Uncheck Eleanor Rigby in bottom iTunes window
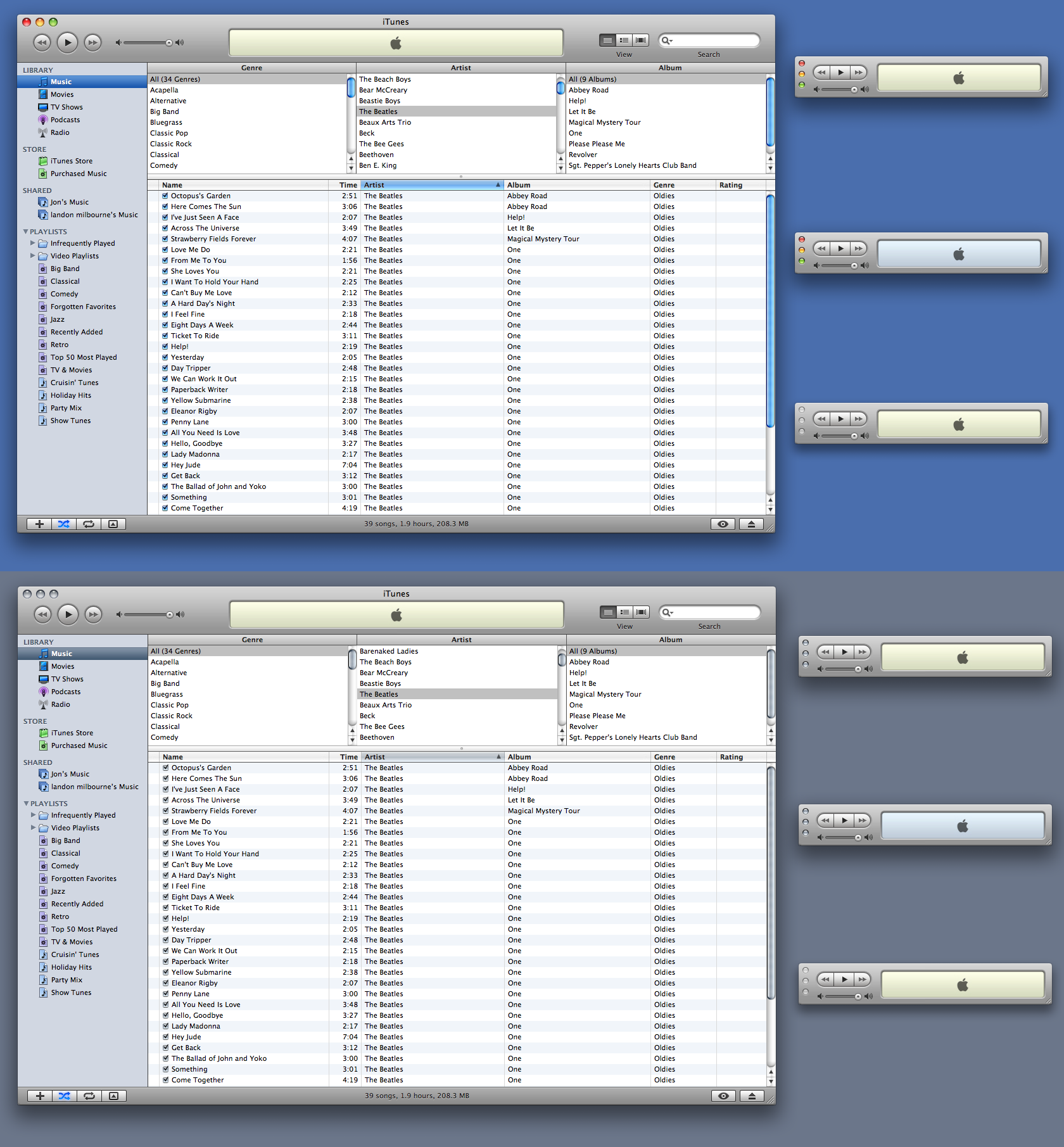 click(x=166, y=983)
